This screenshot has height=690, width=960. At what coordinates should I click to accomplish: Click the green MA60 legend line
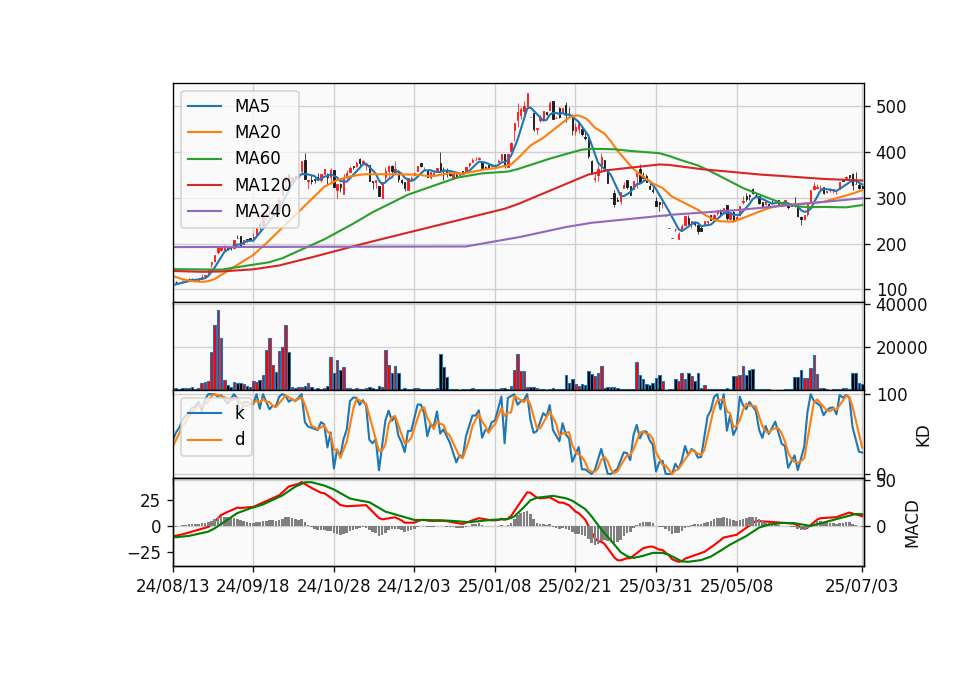point(204,159)
